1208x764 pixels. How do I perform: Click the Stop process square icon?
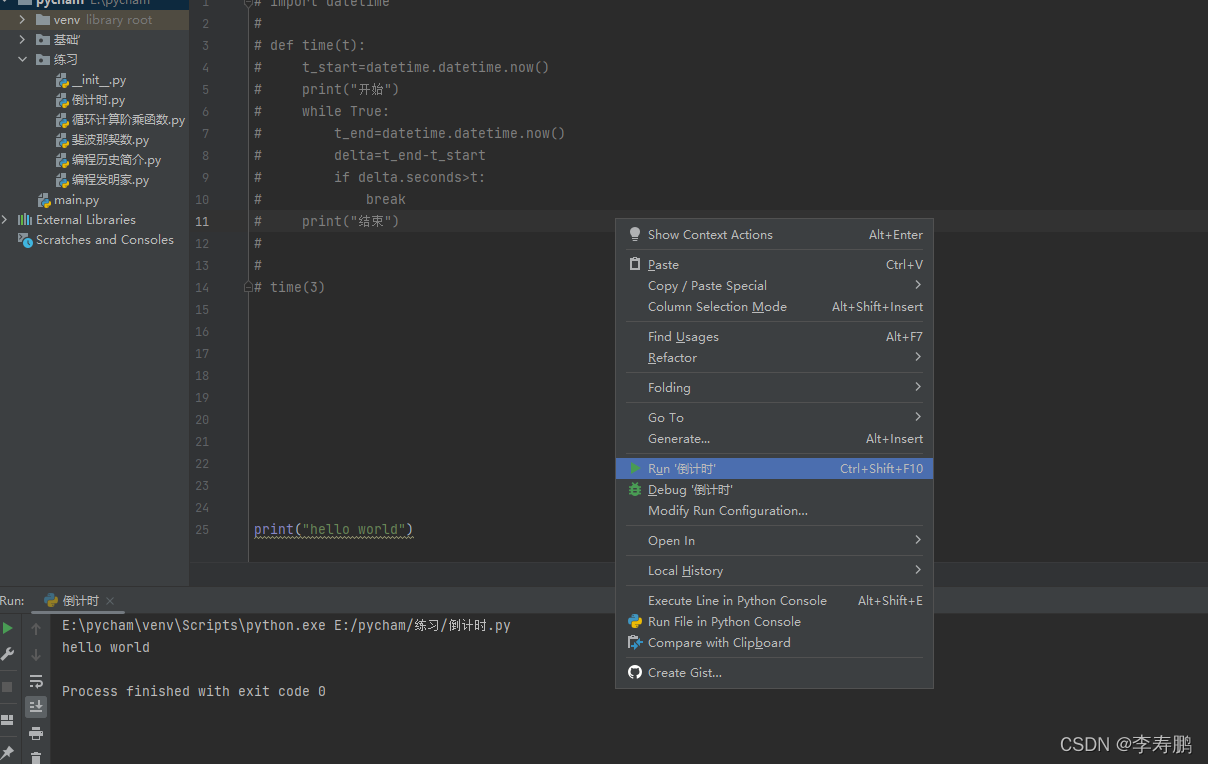click(x=8, y=687)
